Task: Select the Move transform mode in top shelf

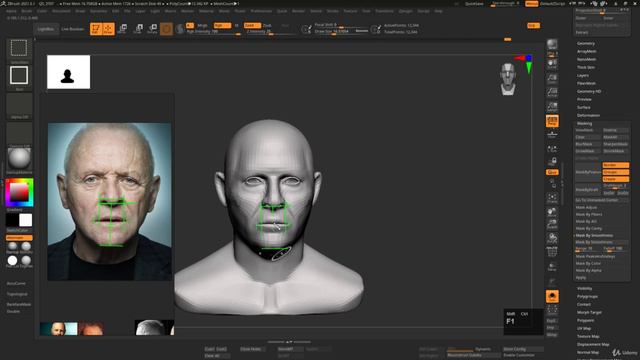Action: click(x=122, y=29)
